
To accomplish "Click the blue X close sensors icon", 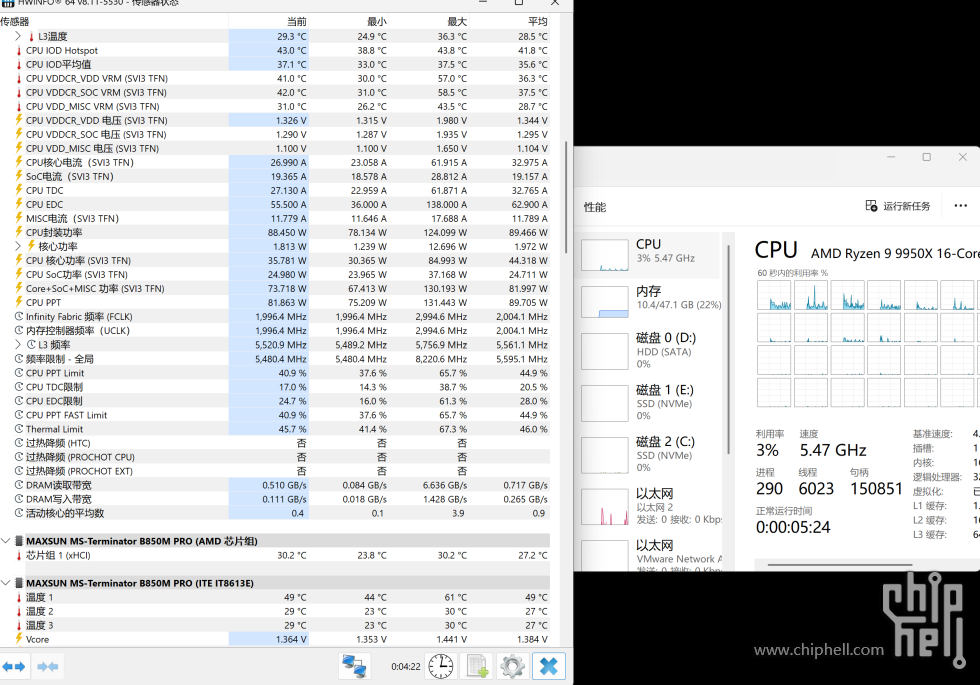I will (548, 666).
